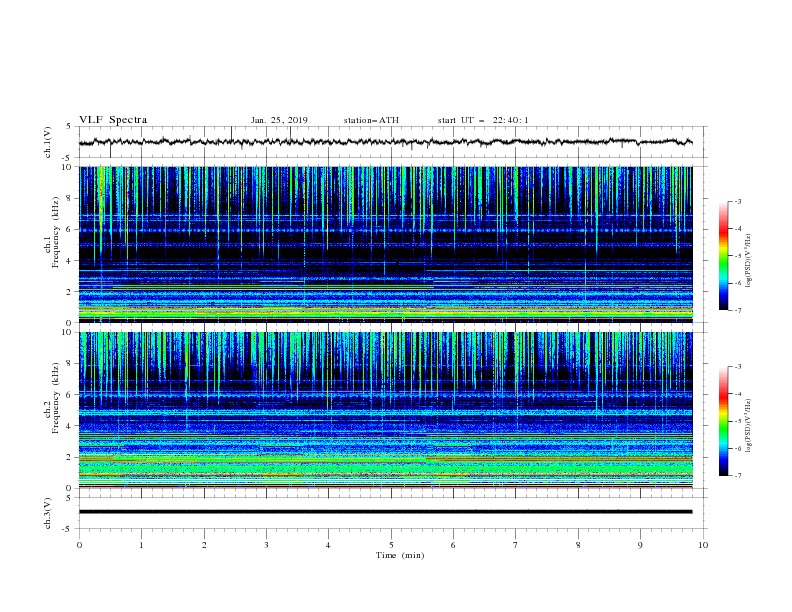Click inside the ch.2 spectrogram panel
The image size is (792, 612).
(x=385, y=410)
